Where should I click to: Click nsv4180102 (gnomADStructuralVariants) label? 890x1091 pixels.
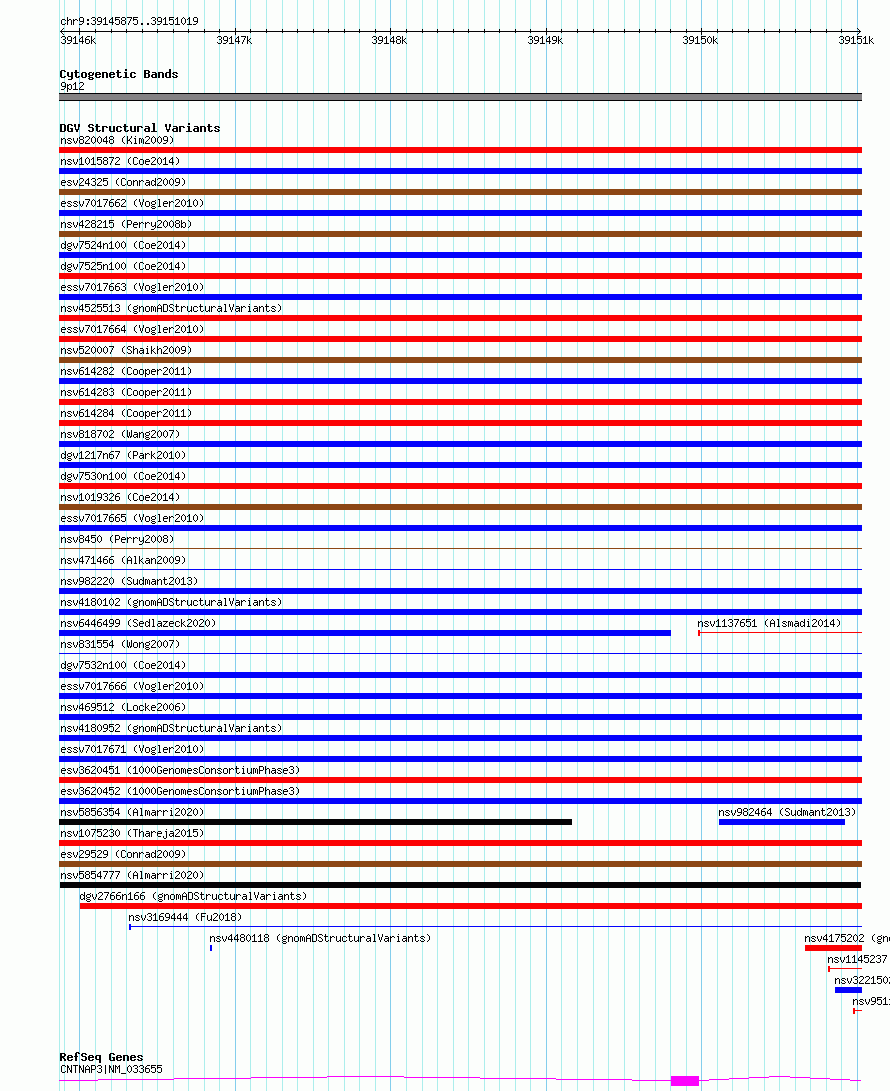point(171,603)
